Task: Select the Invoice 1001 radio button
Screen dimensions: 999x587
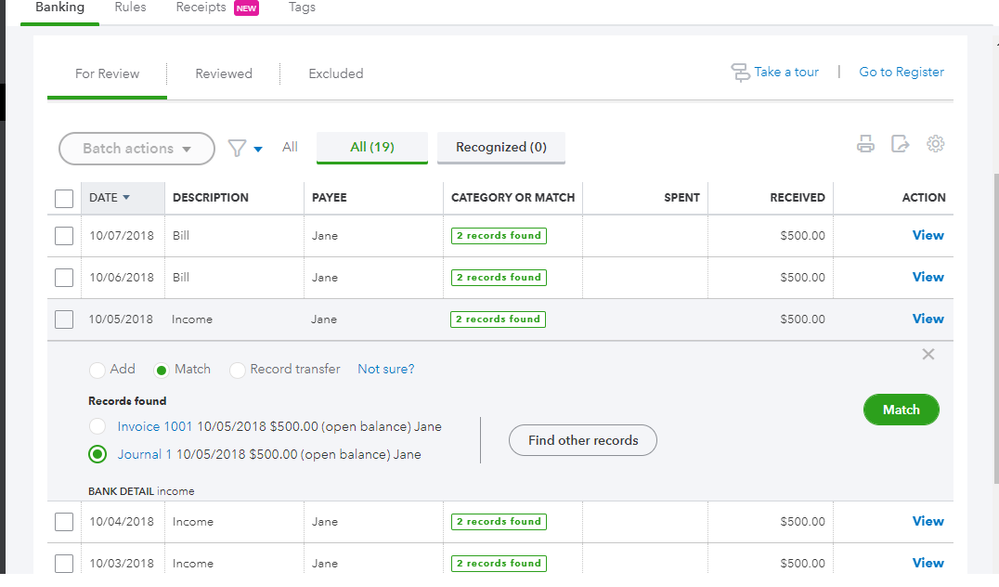Action: tap(97, 427)
